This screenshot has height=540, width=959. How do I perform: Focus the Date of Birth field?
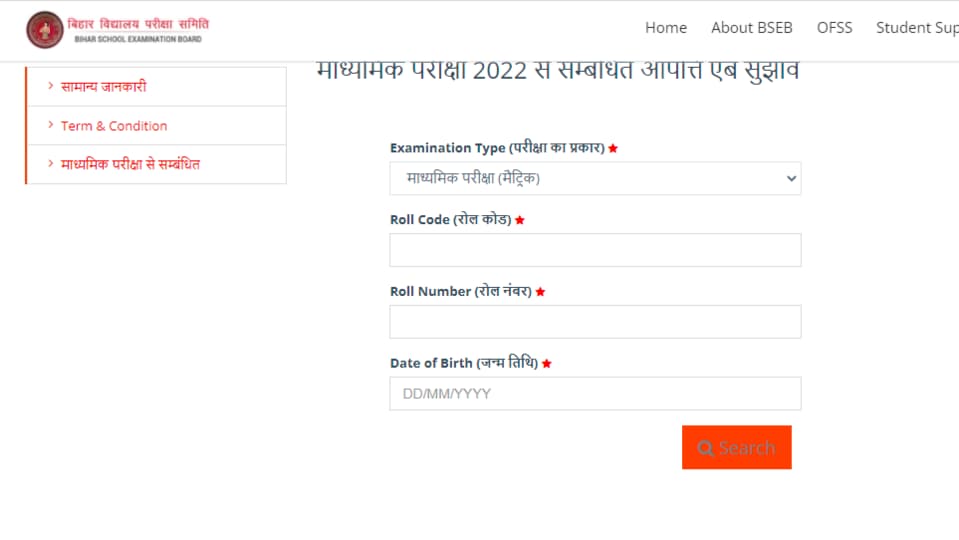(x=595, y=394)
